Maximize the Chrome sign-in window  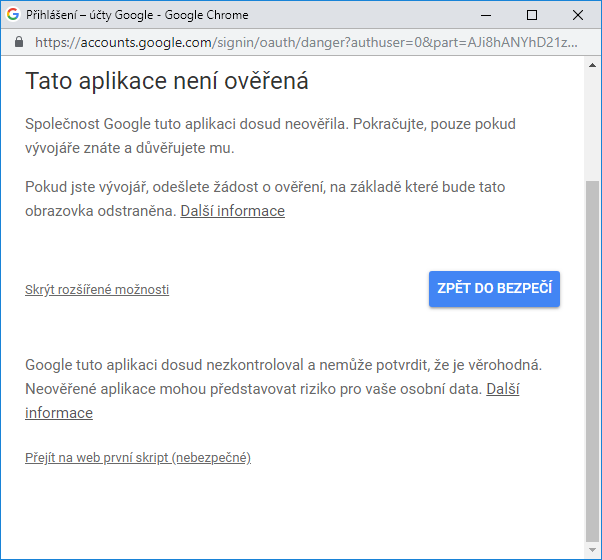pyautogui.click(x=532, y=15)
